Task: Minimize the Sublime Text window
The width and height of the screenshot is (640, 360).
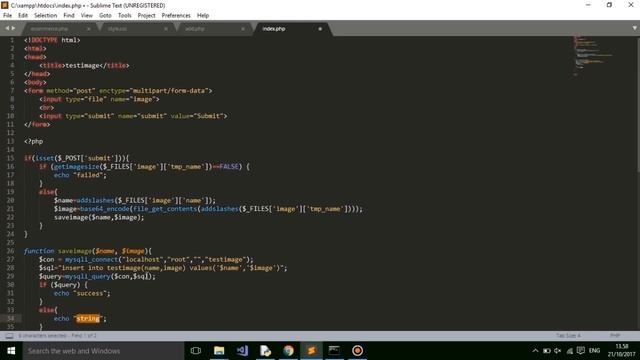Action: [588, 5]
